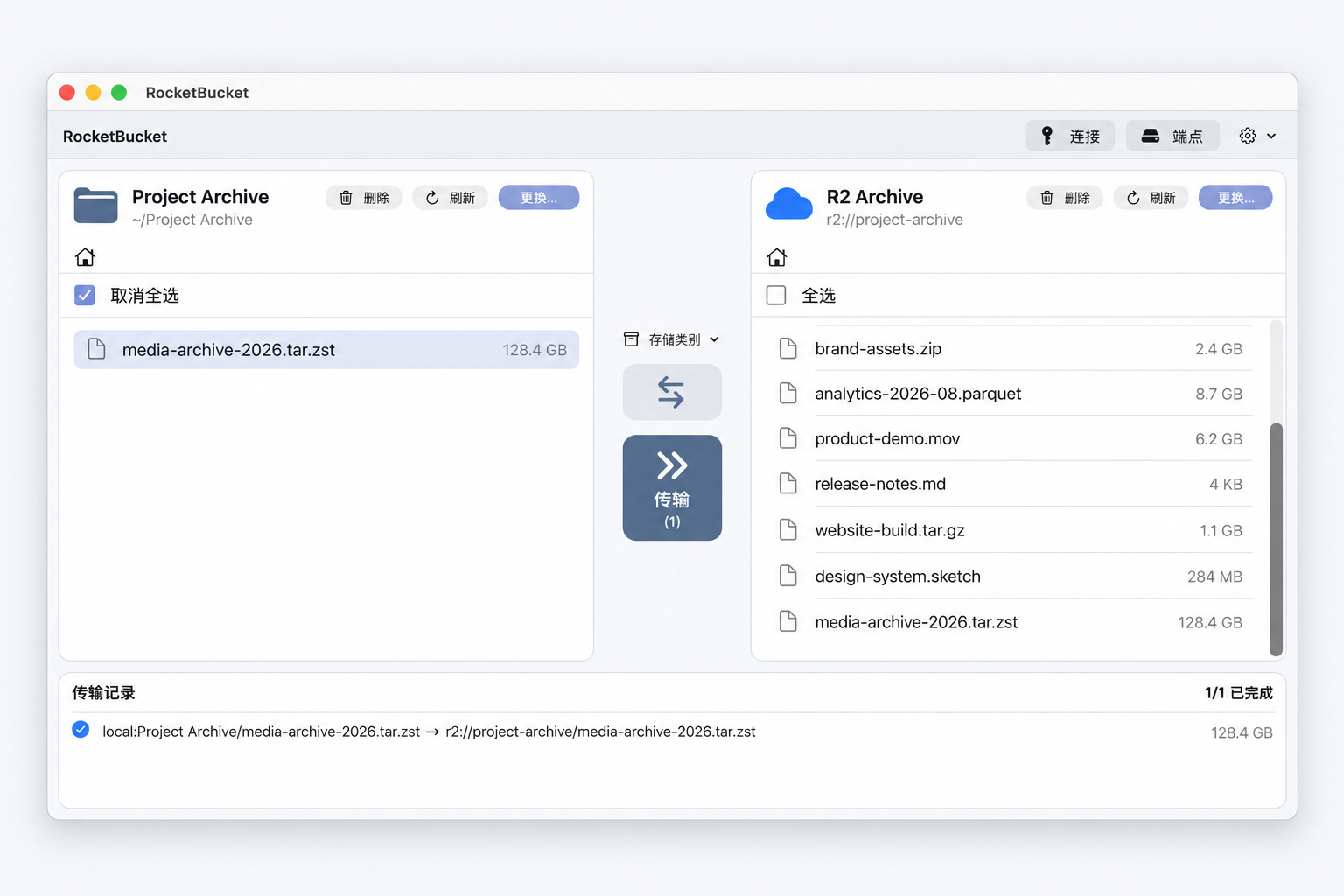
Task: Click the 1/1 已完成 status text
Action: pyautogui.click(x=1239, y=693)
